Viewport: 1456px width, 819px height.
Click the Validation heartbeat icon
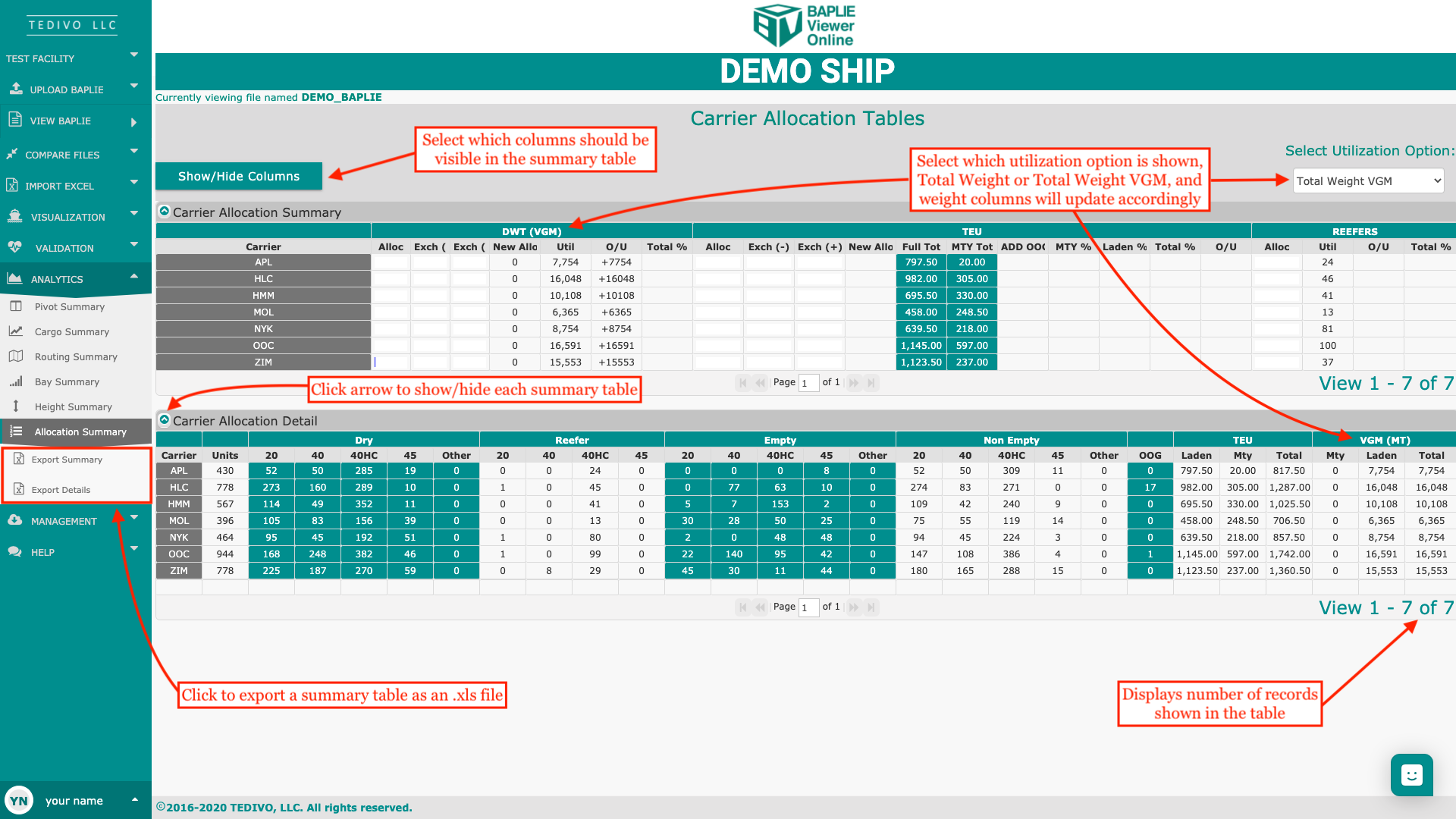pos(14,247)
